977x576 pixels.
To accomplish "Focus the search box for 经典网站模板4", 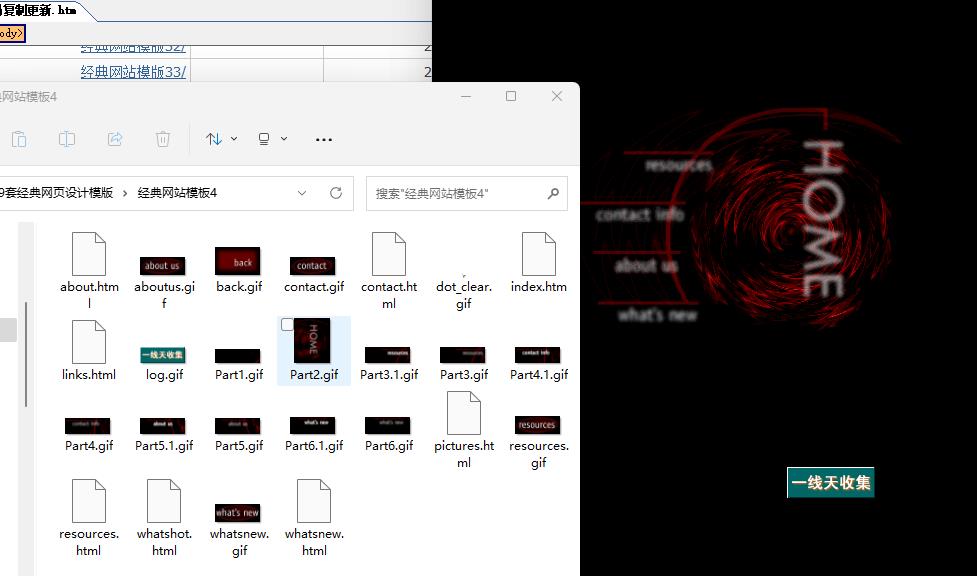I will click(467, 194).
